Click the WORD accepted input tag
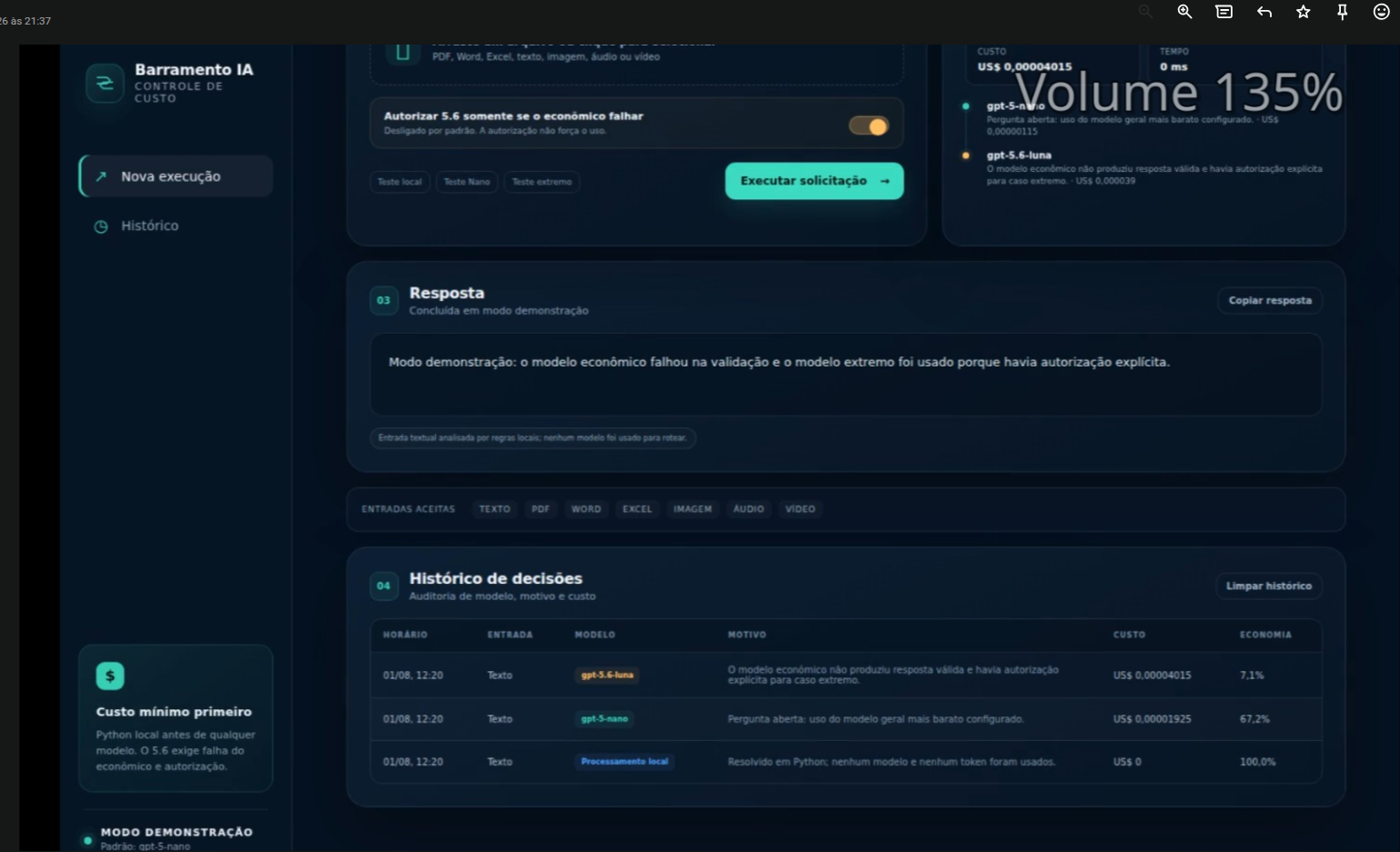Viewport: 1400px width, 852px height. click(586, 509)
